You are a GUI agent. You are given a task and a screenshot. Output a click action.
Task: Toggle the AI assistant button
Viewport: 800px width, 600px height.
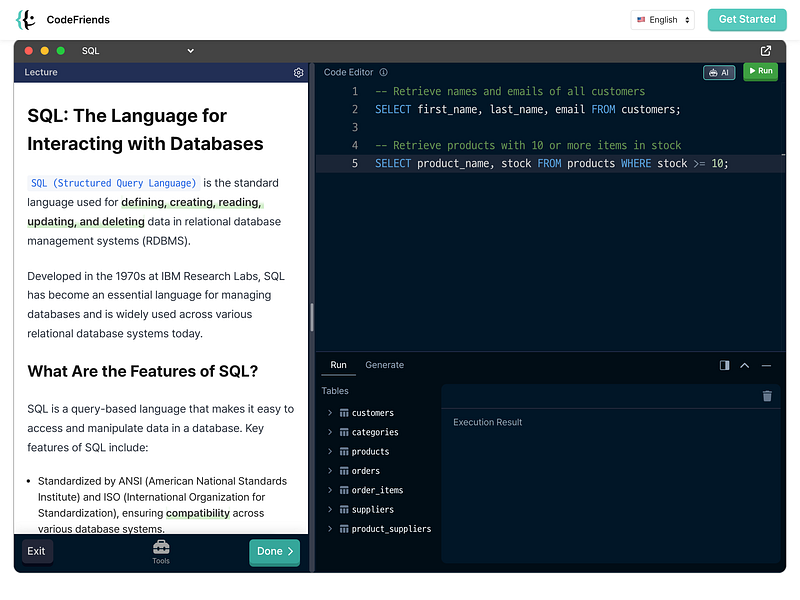[719, 72]
